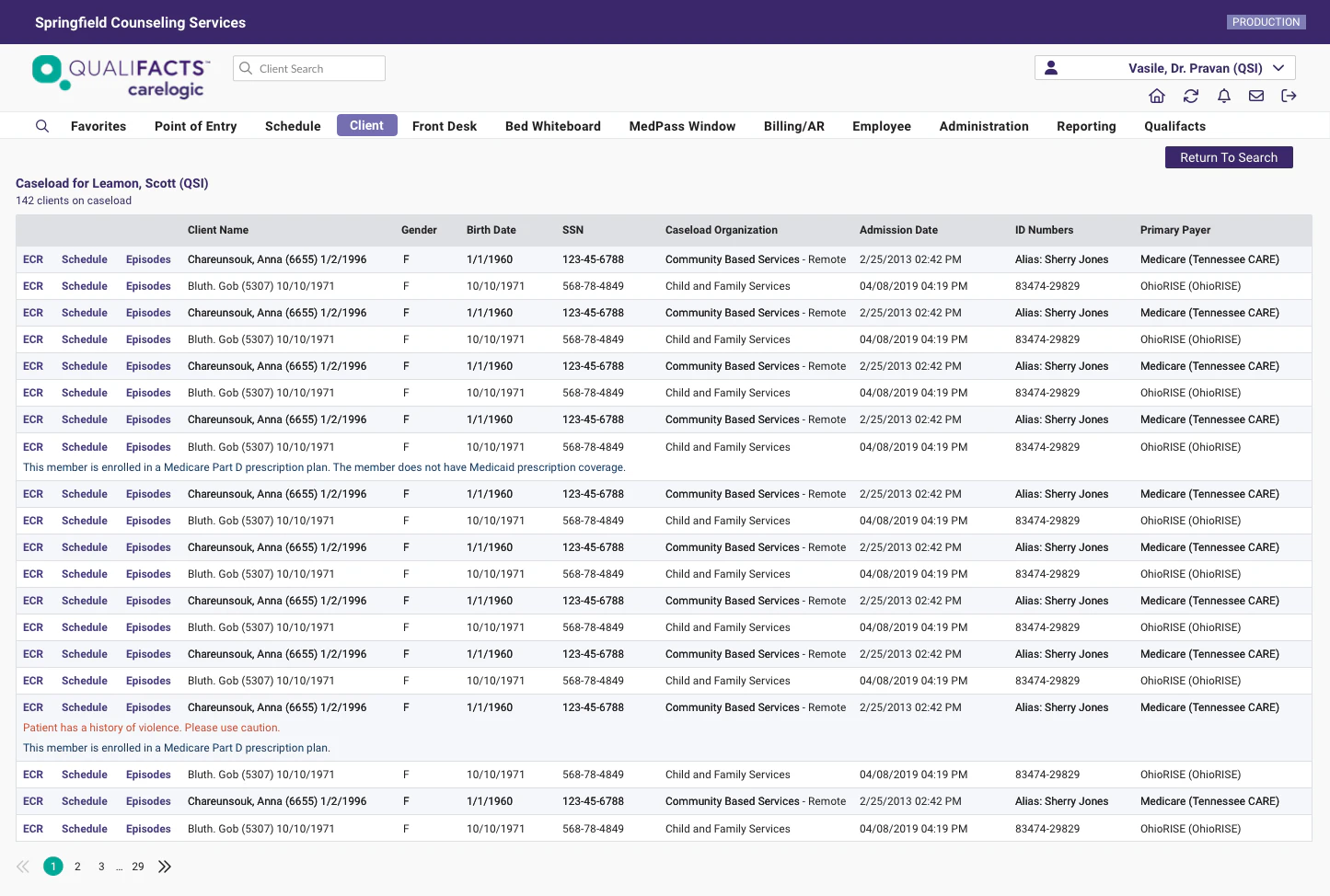Select page 29 in pagination
This screenshot has width=1330, height=896.
click(x=137, y=866)
